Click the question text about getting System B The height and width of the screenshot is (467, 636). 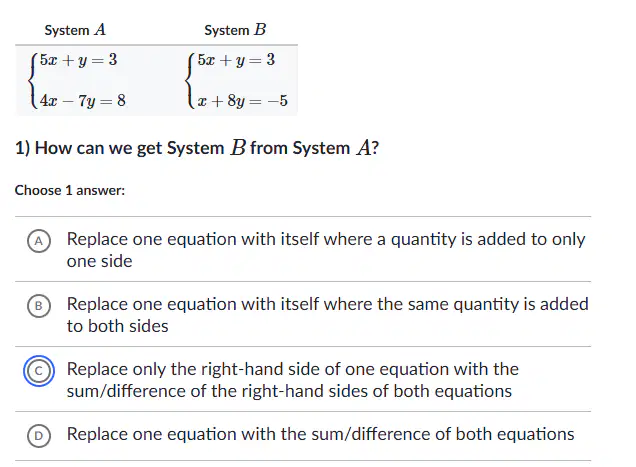pos(197,148)
